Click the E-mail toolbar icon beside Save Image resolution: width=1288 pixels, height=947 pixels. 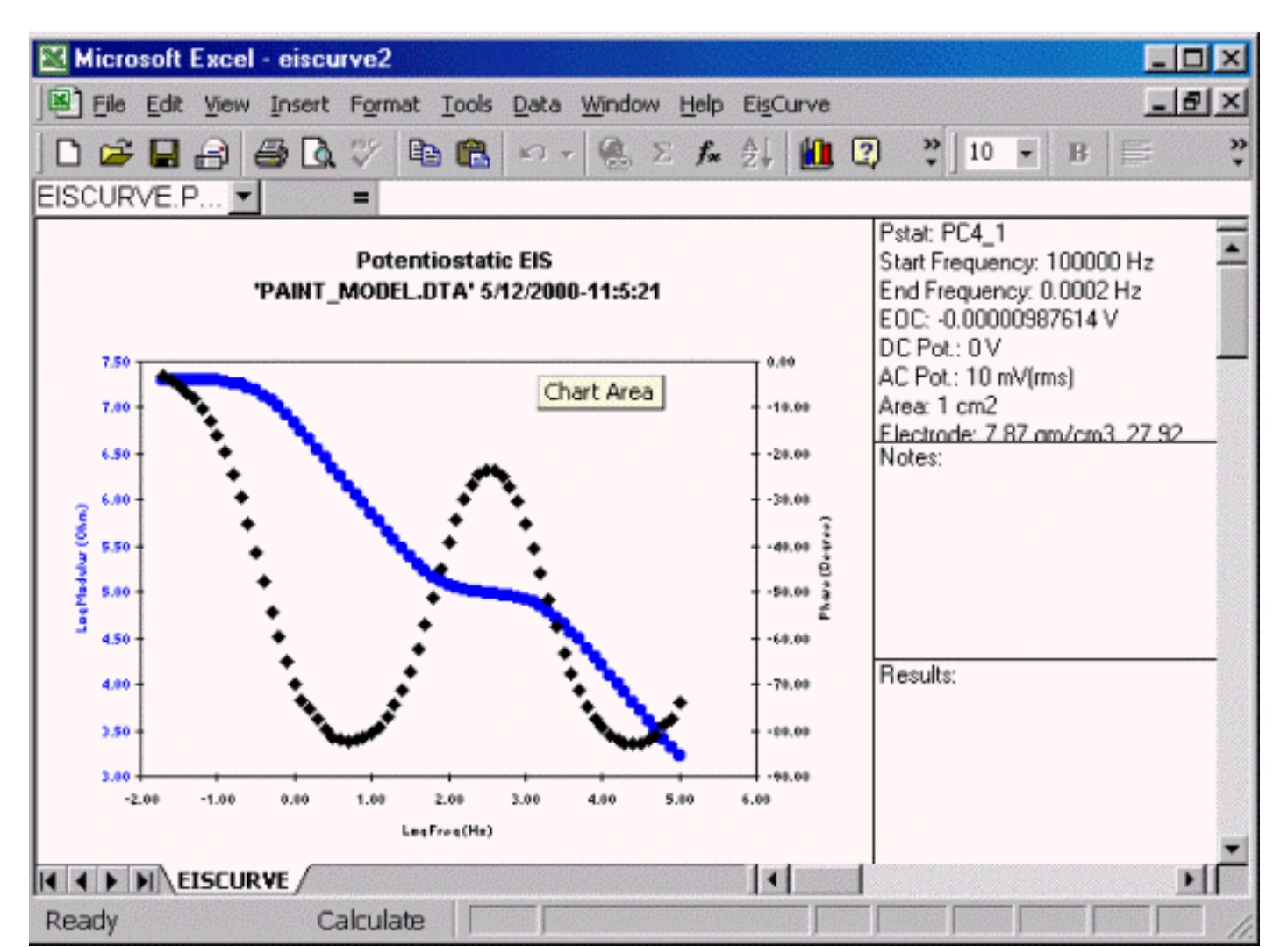click(211, 154)
